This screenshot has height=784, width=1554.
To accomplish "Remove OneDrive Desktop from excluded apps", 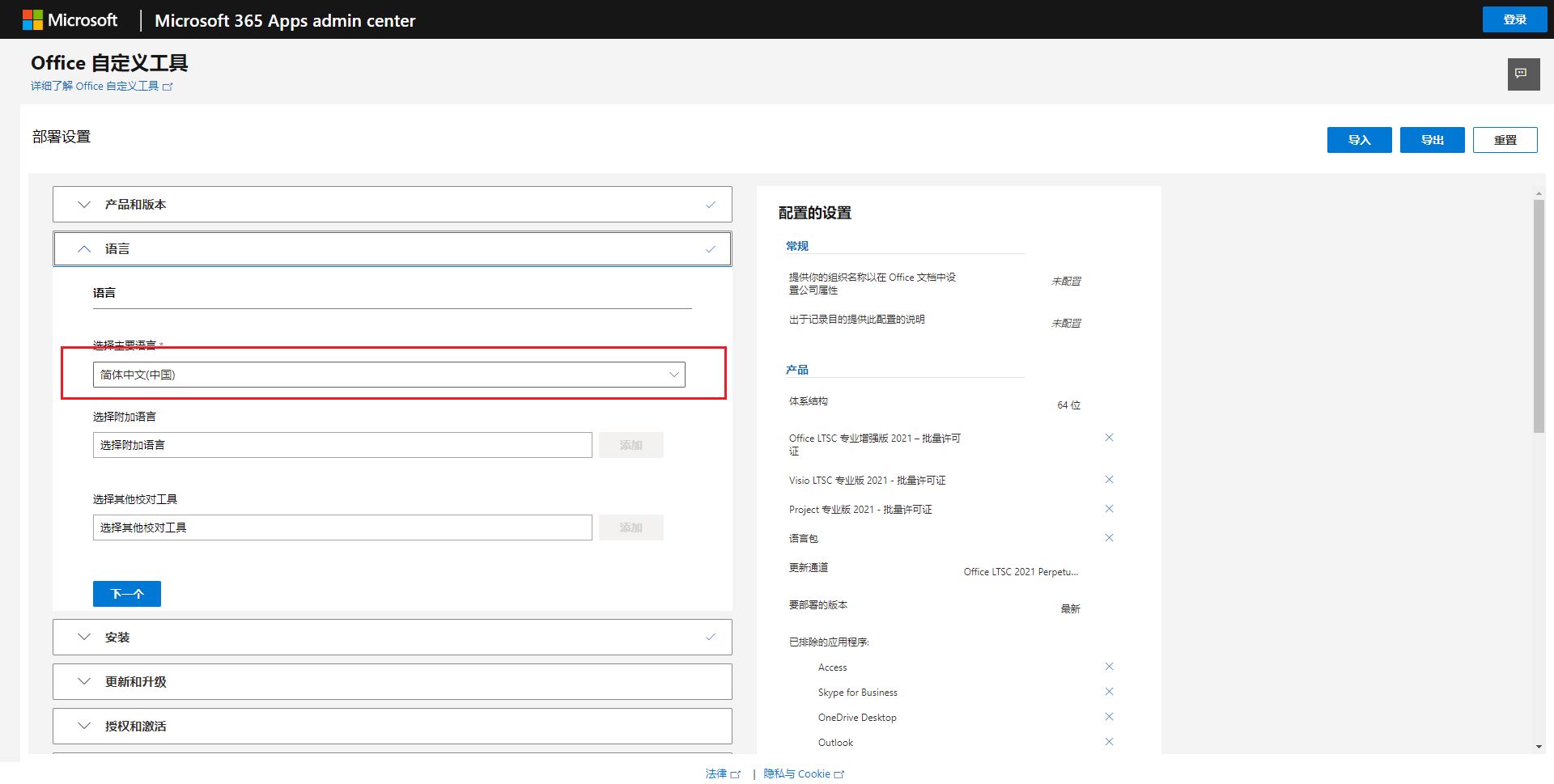I will [1109, 717].
